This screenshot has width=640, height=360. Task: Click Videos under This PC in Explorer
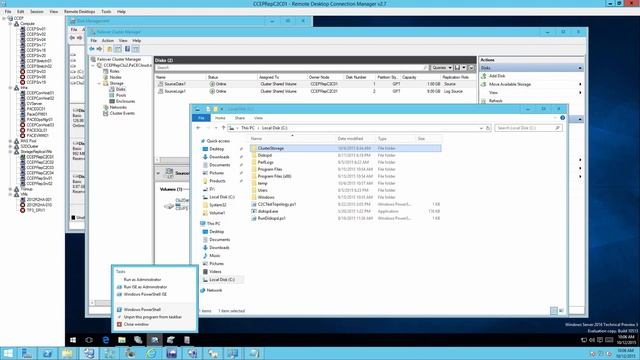pos(215,272)
